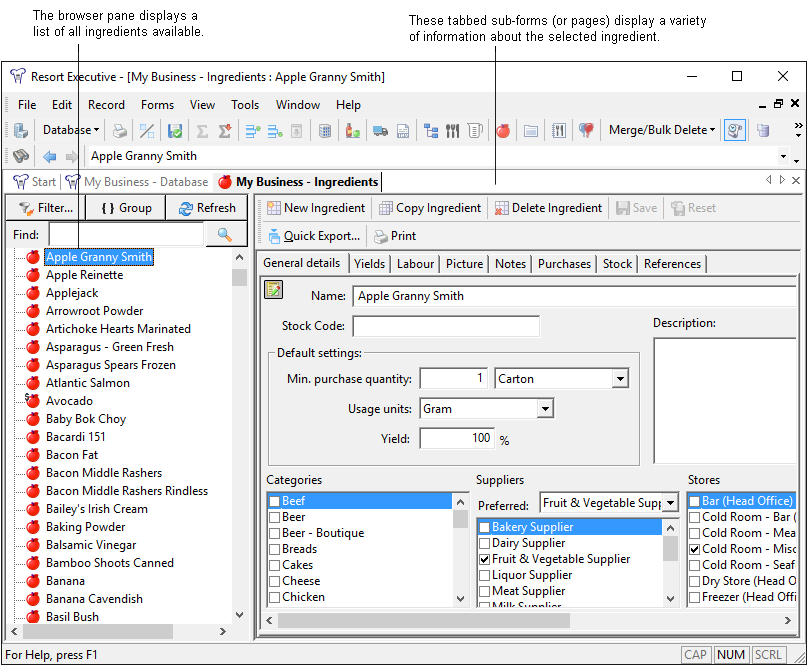Open the Database dropdown in the toolbar
The image size is (808, 666).
(71, 130)
